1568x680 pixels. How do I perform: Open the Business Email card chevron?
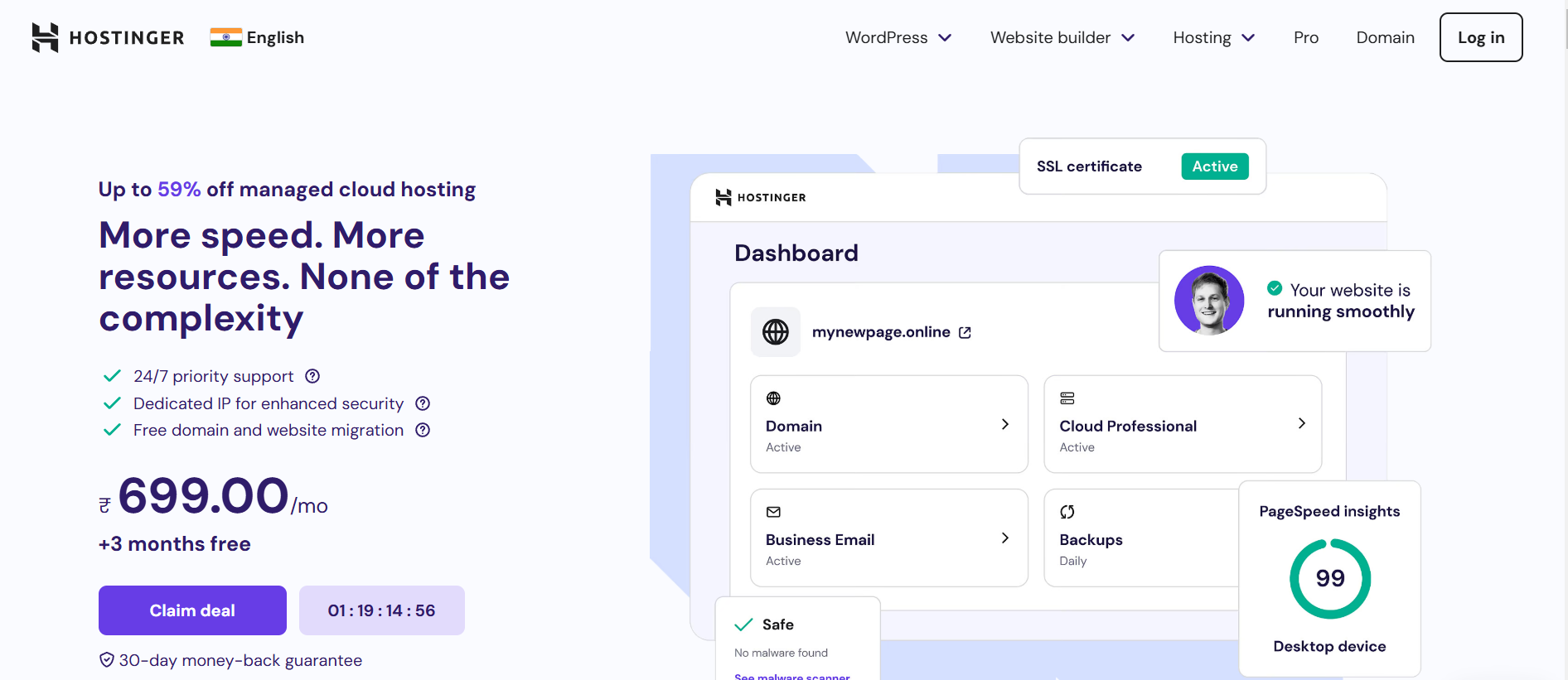[1005, 538]
